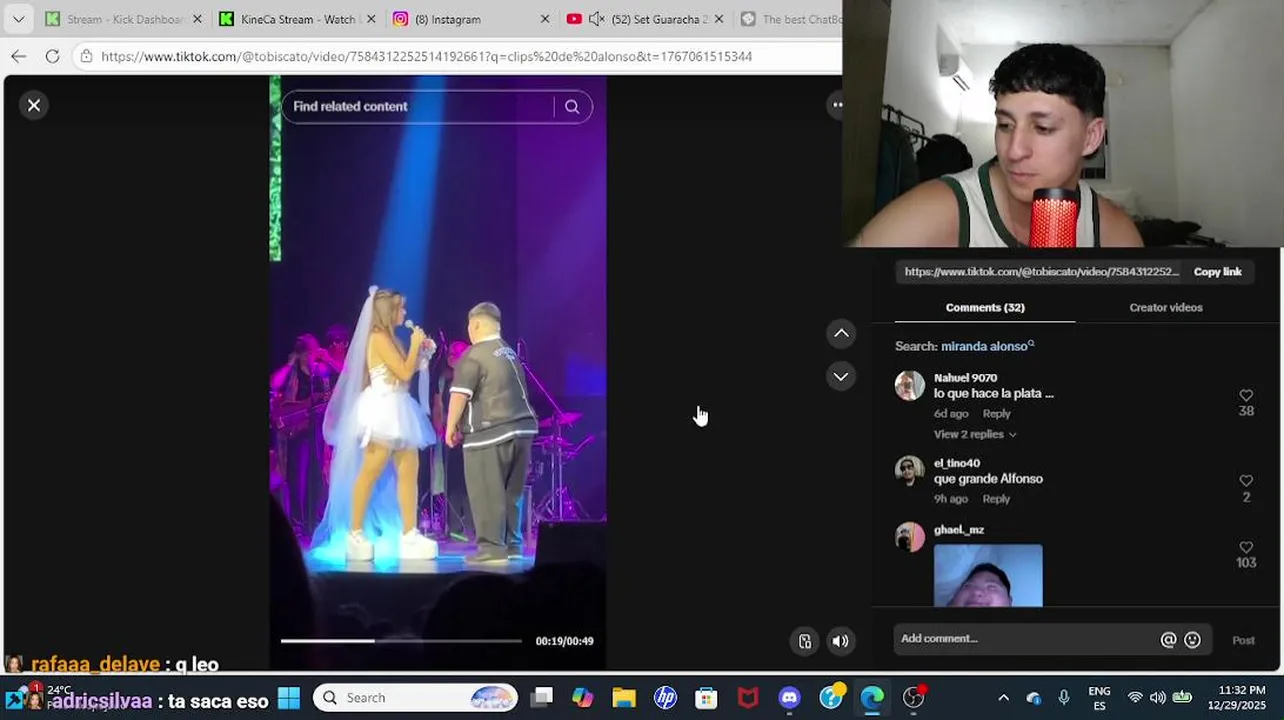Open the OneDrive cloud tray icon
Viewport: 1284px width, 720px height.
1033,698
